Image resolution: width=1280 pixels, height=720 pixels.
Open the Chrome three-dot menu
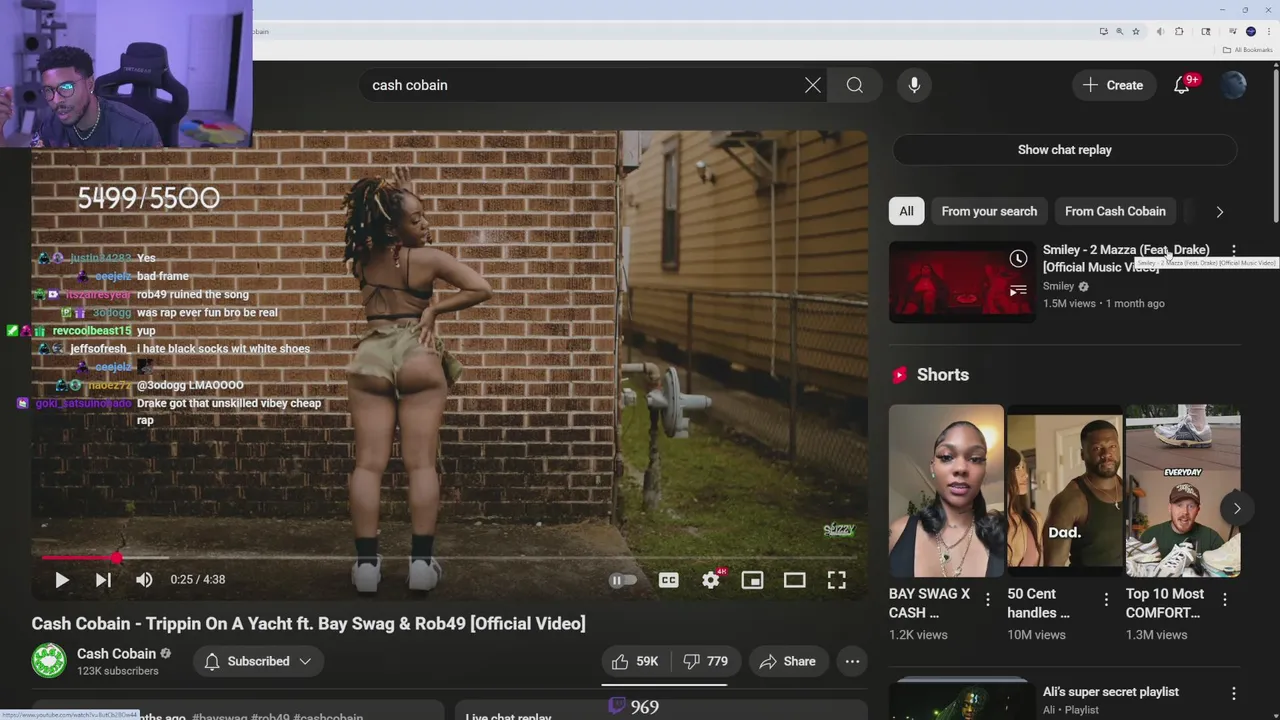coord(1269,31)
